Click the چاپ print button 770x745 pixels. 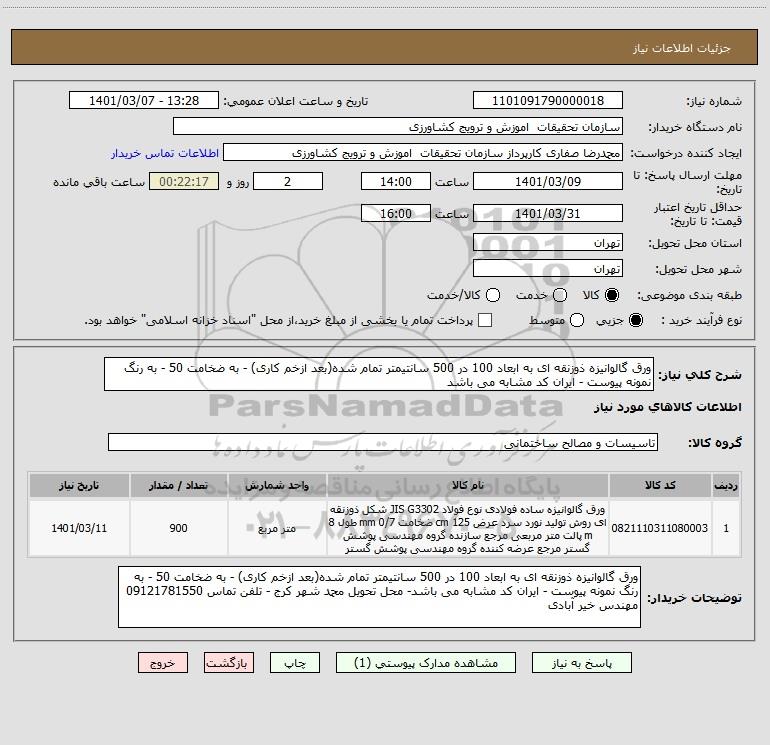[x=295, y=663]
